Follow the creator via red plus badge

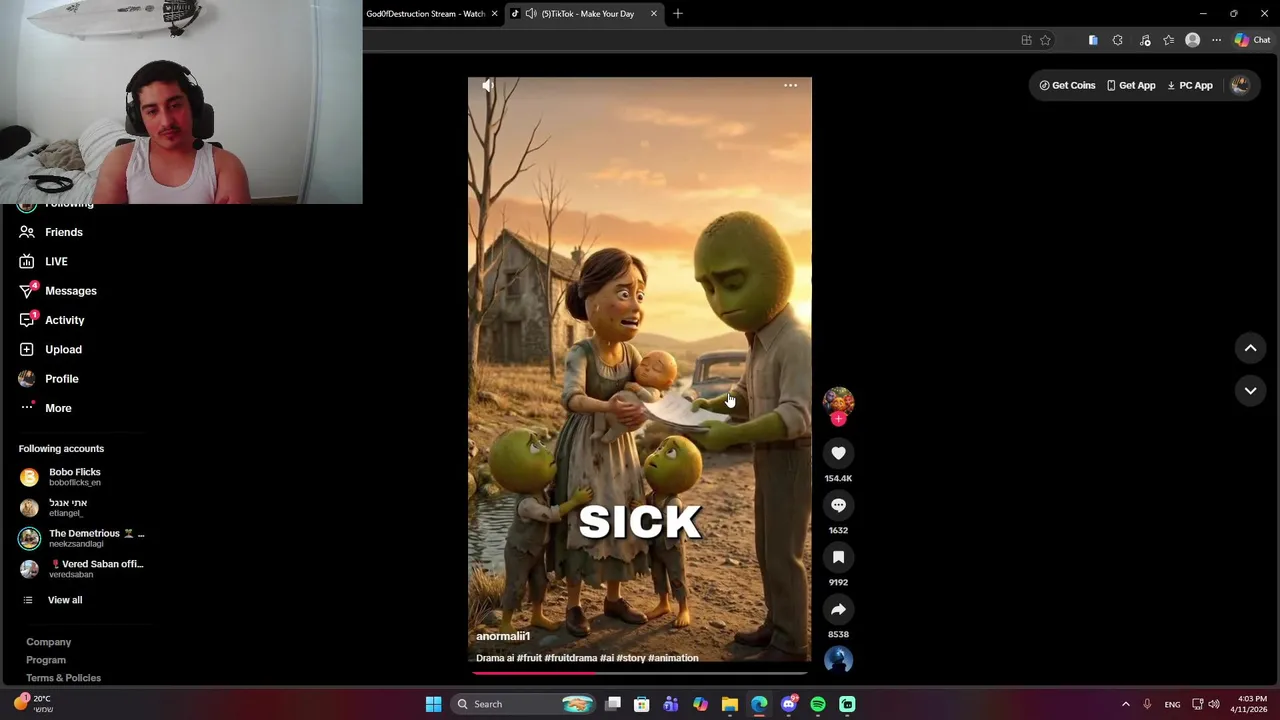pyautogui.click(x=838, y=419)
